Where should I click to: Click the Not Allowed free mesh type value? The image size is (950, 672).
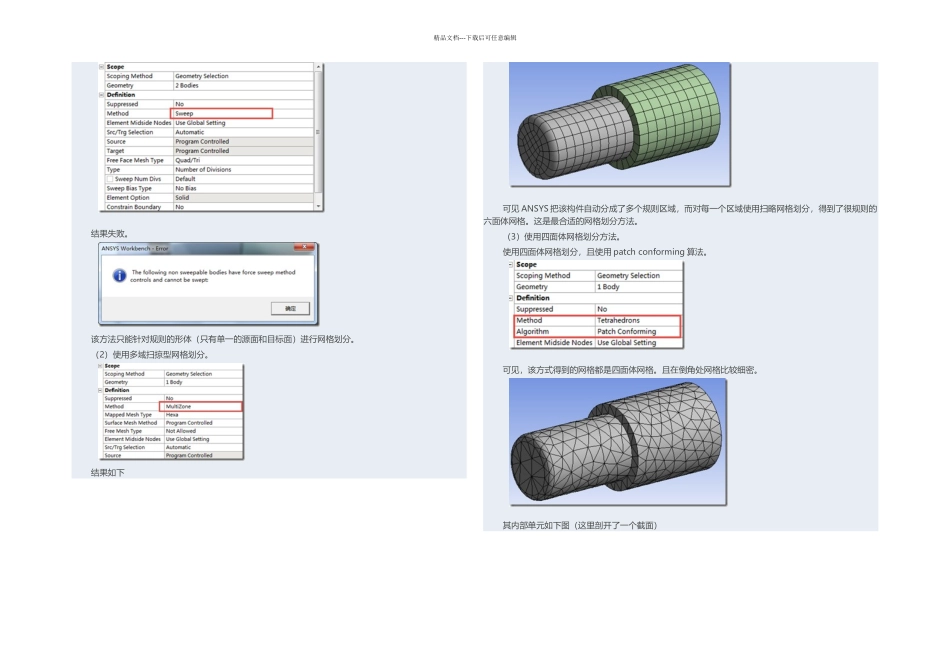point(181,431)
